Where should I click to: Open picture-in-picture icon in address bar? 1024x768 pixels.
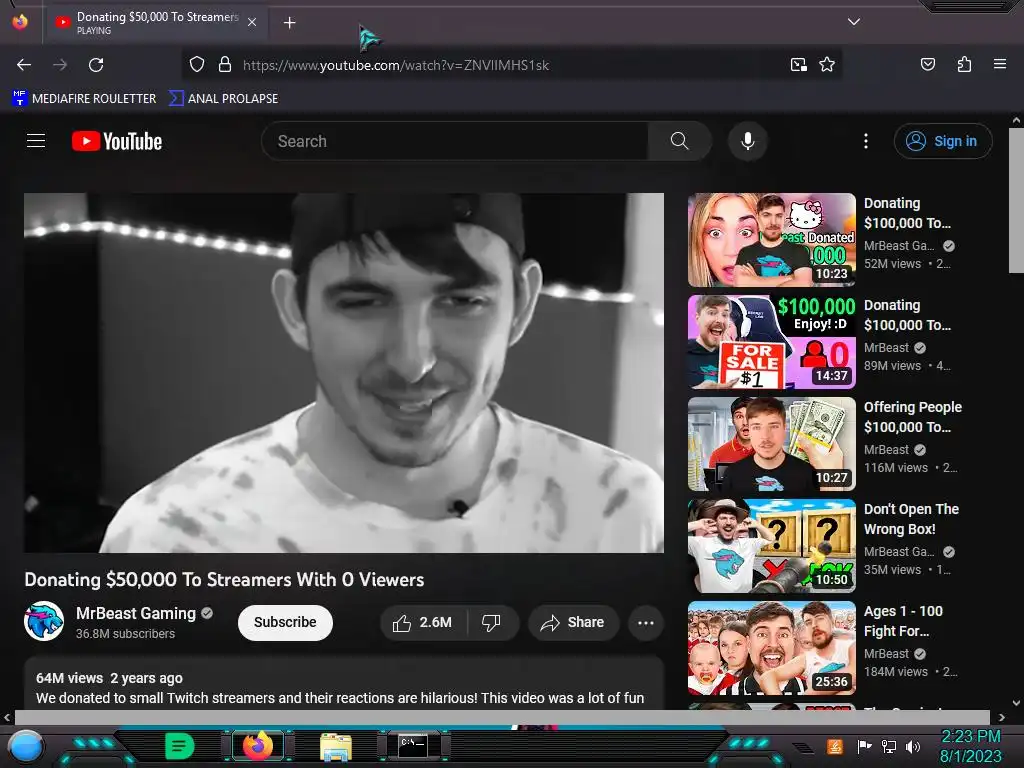pos(798,64)
